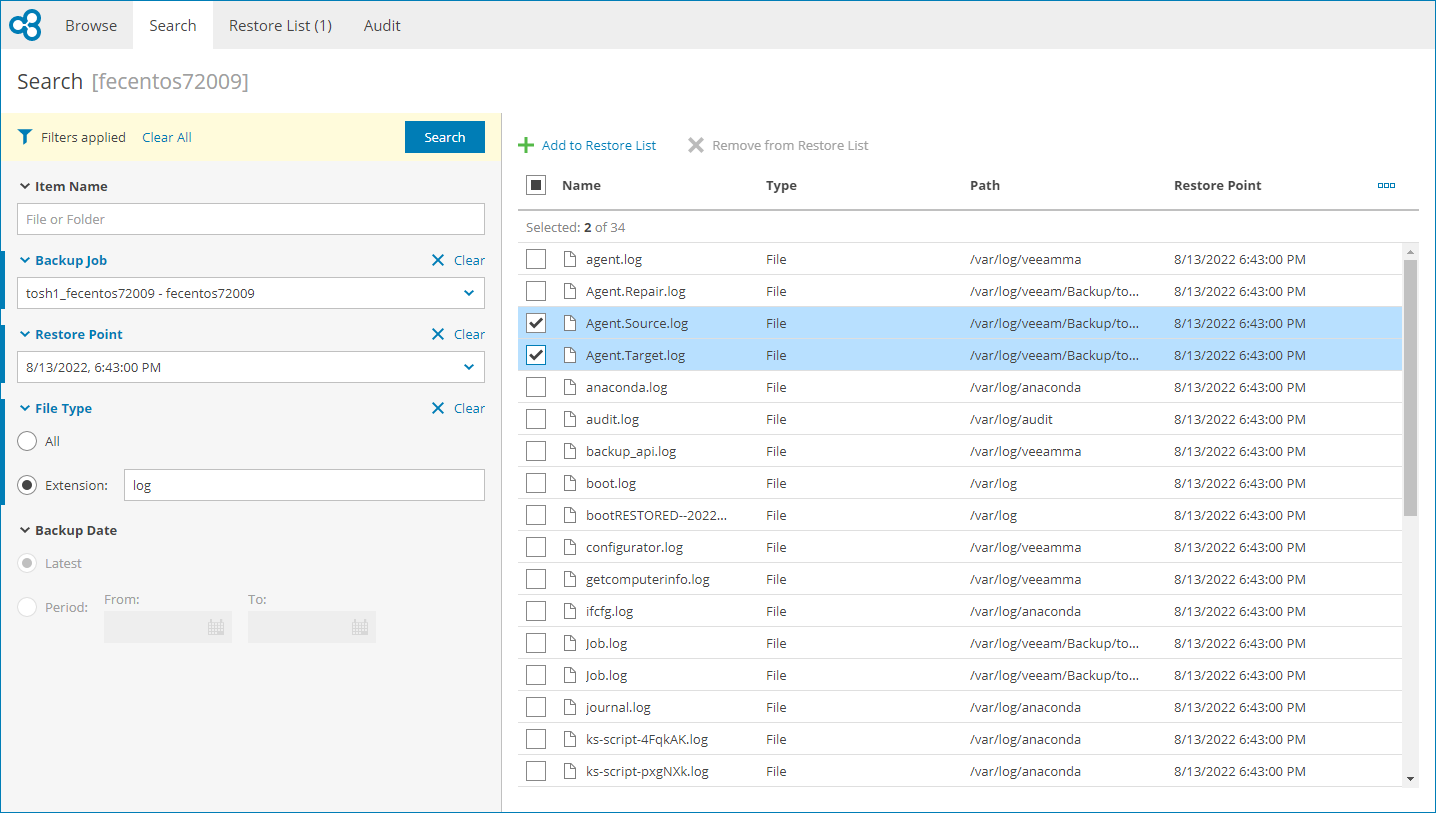Switch to the Browse tab
Viewport: 1436px width, 813px height.
point(90,25)
